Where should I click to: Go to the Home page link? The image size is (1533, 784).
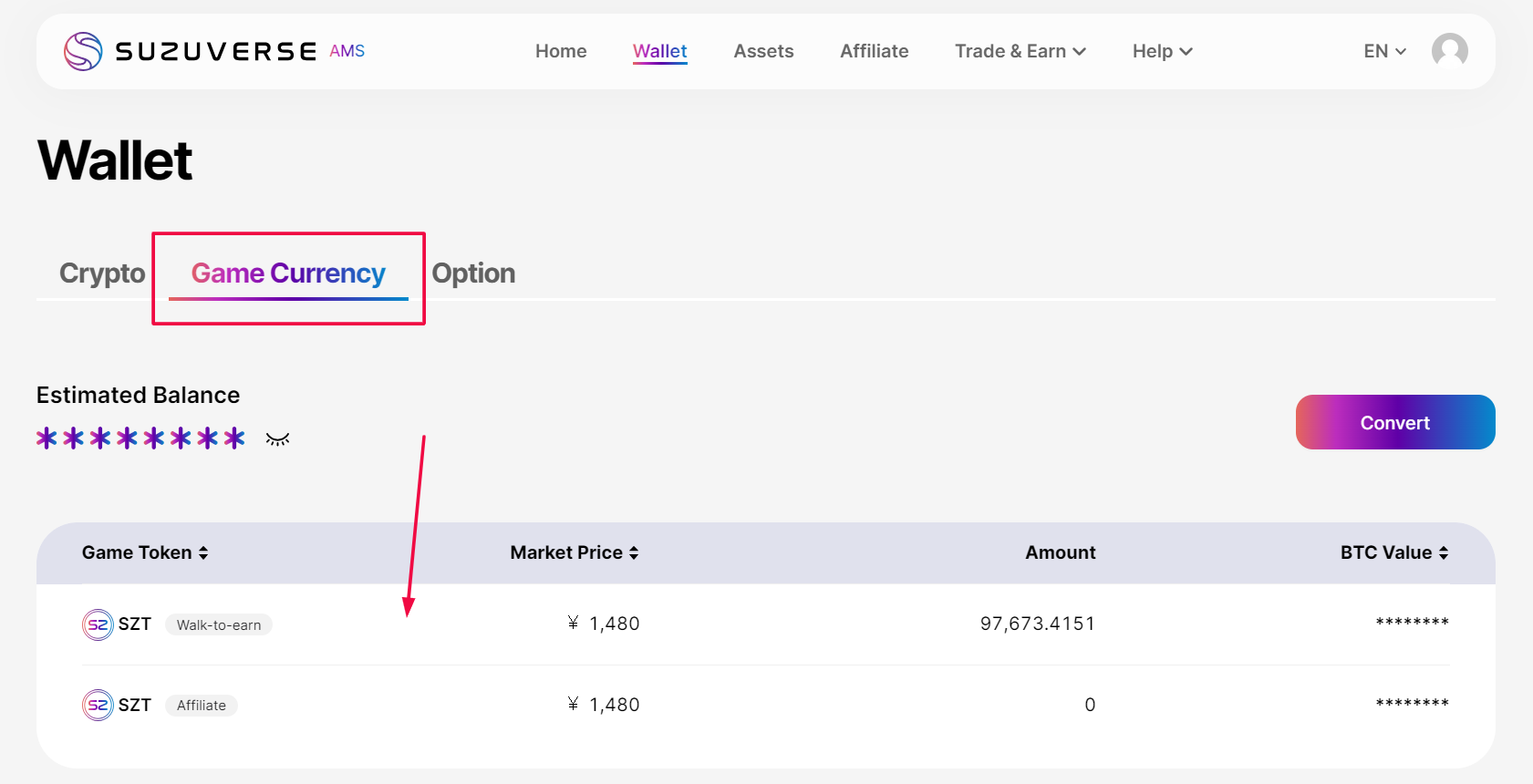(x=561, y=52)
